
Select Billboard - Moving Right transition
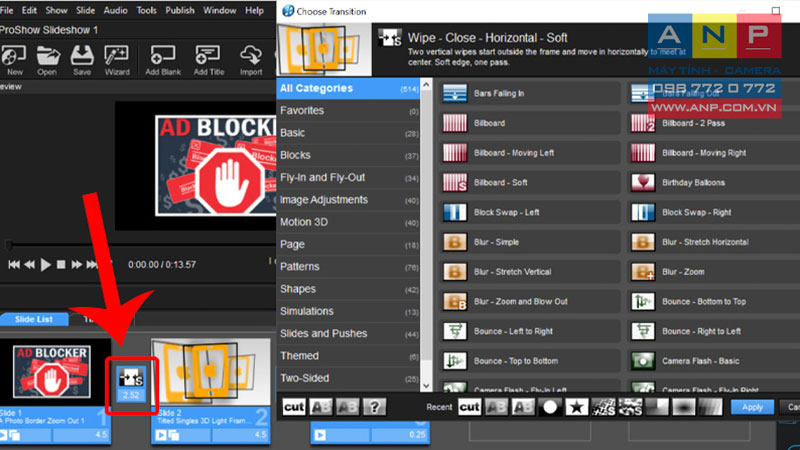tap(714, 153)
